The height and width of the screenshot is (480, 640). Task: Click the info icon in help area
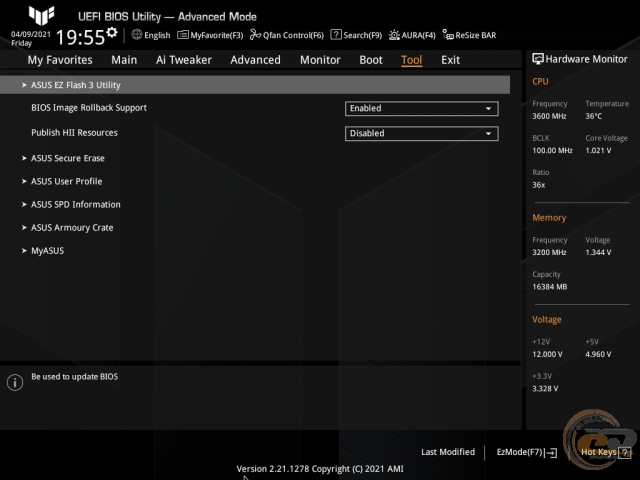coord(15,382)
